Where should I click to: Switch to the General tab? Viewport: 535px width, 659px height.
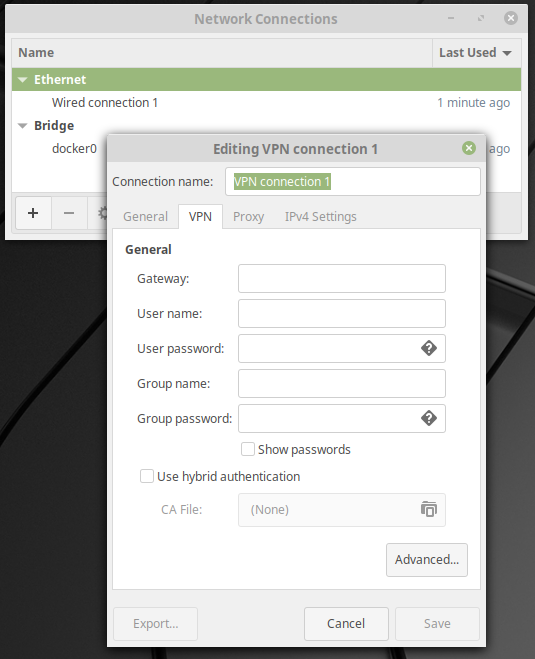pos(145,216)
